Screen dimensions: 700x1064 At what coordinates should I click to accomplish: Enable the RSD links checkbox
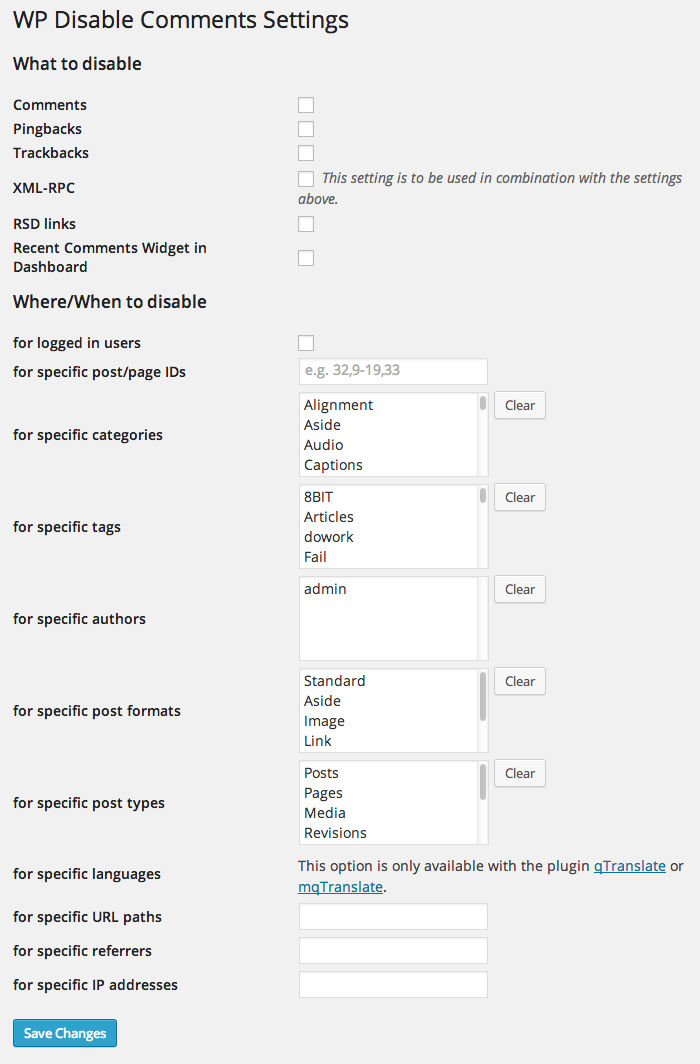click(306, 224)
